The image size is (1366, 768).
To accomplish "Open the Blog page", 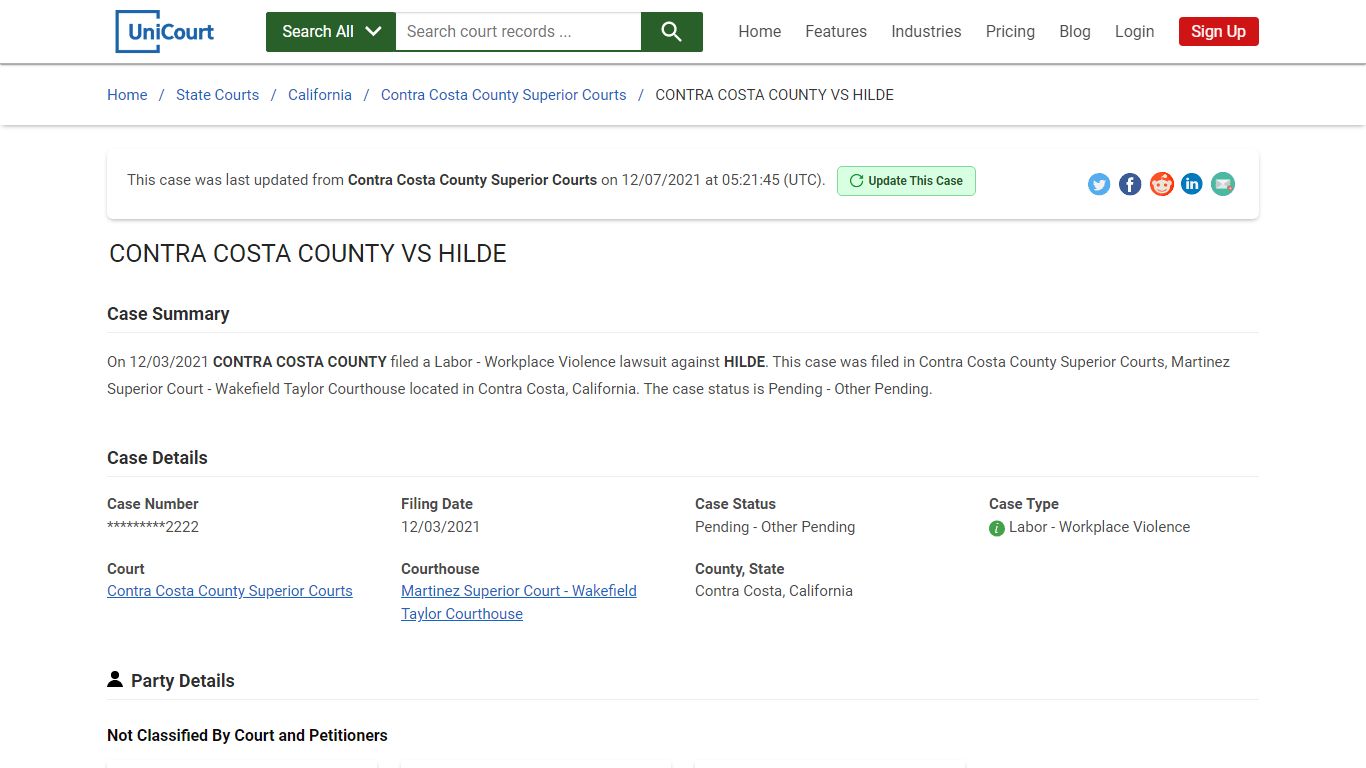I will point(1075,31).
